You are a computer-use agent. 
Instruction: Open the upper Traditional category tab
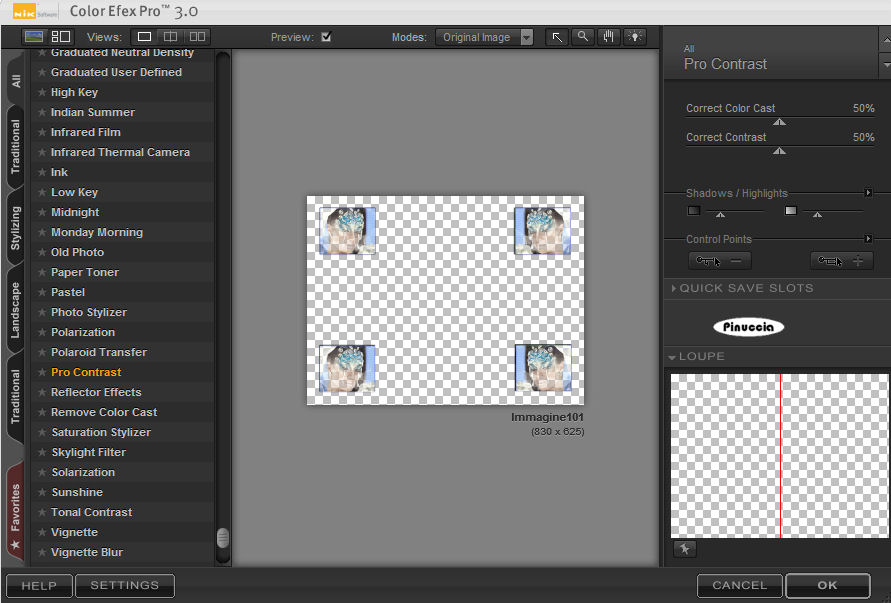tap(15, 147)
